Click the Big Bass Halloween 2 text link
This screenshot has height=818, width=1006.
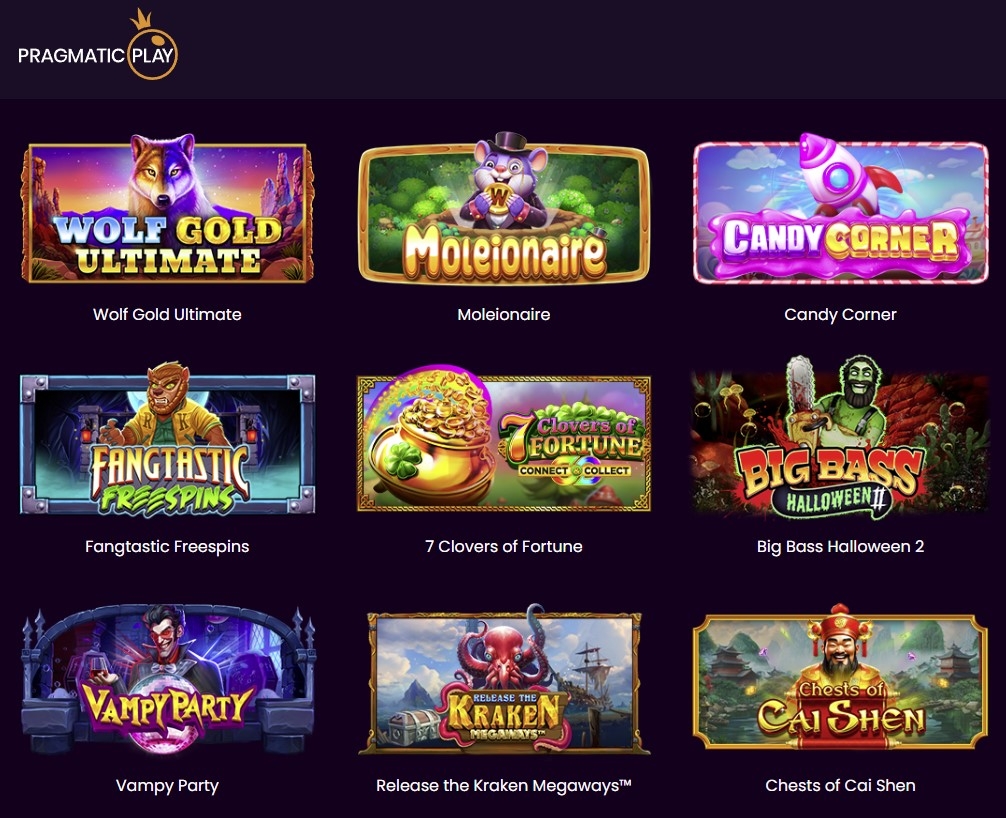pos(840,547)
